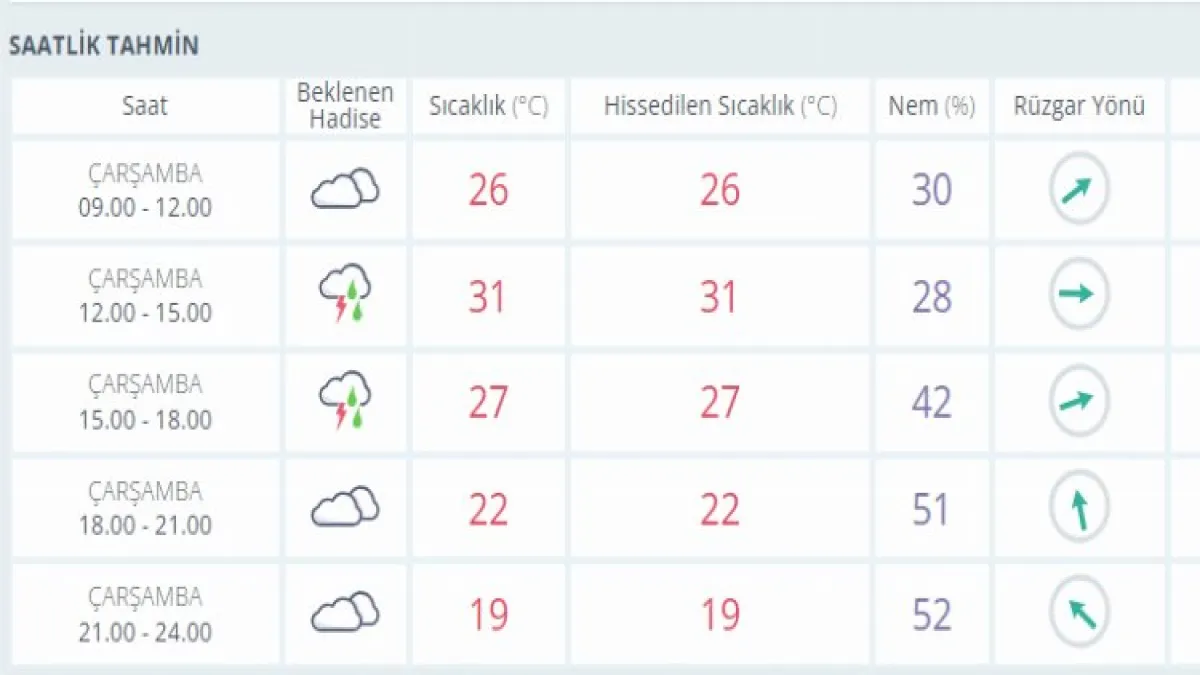Viewport: 1200px width, 675px height.
Task: Click temperature value 26 in the Sıcaklık column
Action: [x=488, y=189]
